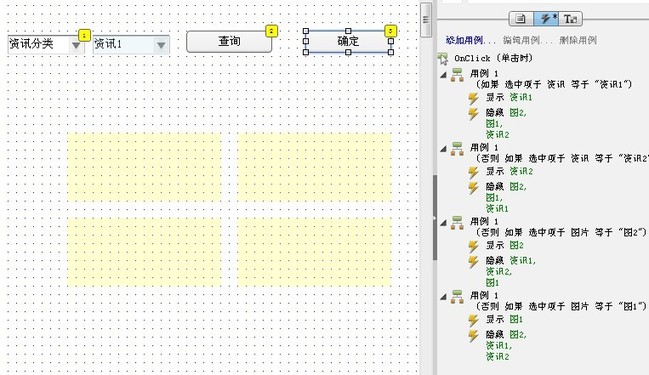Click the yellow footnote marker on 确定 button
Screen dimensions: 649x375
point(390,31)
